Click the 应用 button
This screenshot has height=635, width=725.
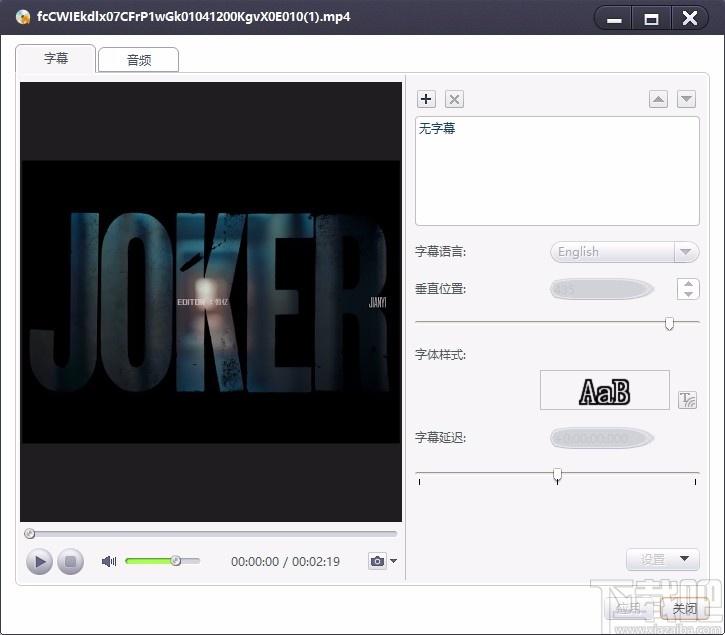[629, 608]
